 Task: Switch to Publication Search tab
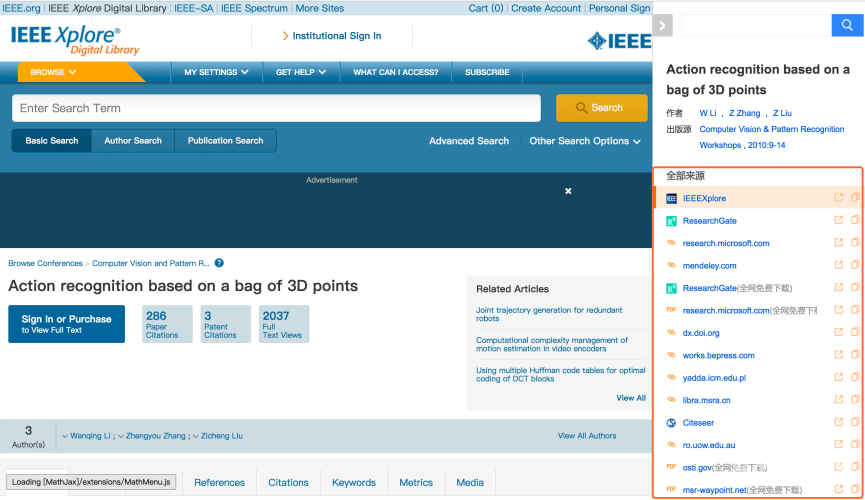(x=226, y=141)
